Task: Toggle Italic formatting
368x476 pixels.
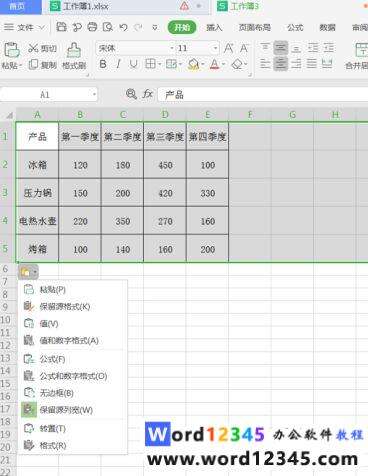Action: click(118, 64)
